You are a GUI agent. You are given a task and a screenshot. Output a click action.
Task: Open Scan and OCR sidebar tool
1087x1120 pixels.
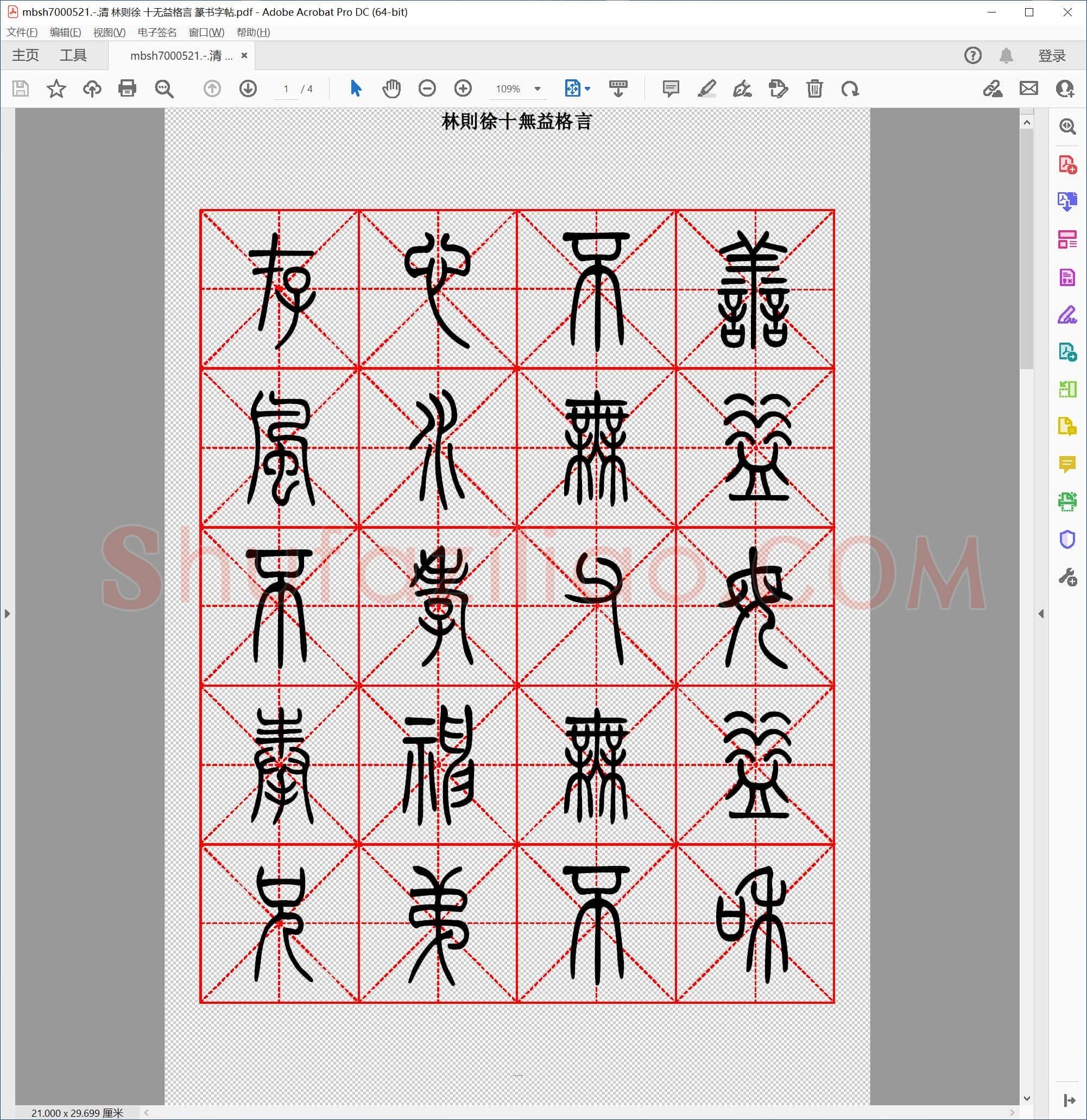point(1067,502)
